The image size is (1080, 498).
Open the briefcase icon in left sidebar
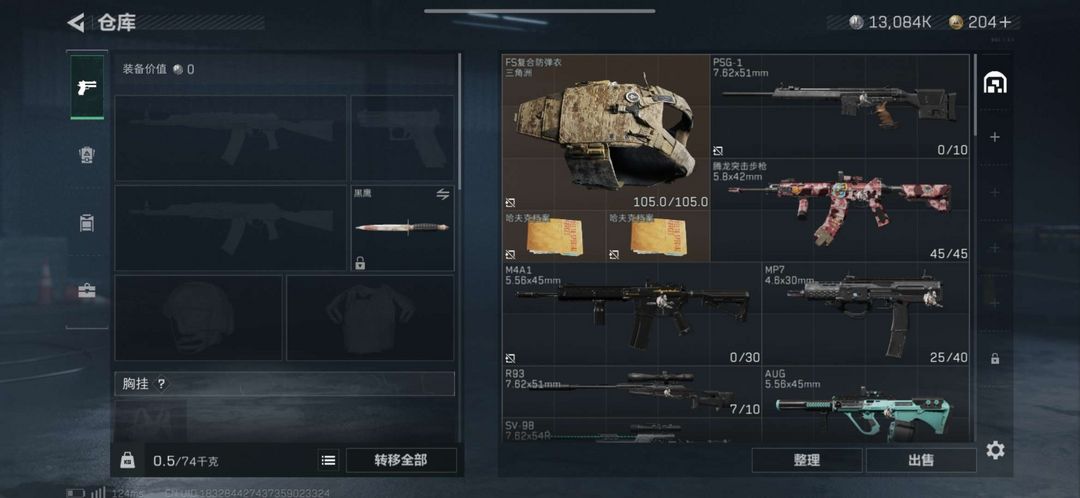[x=87, y=291]
